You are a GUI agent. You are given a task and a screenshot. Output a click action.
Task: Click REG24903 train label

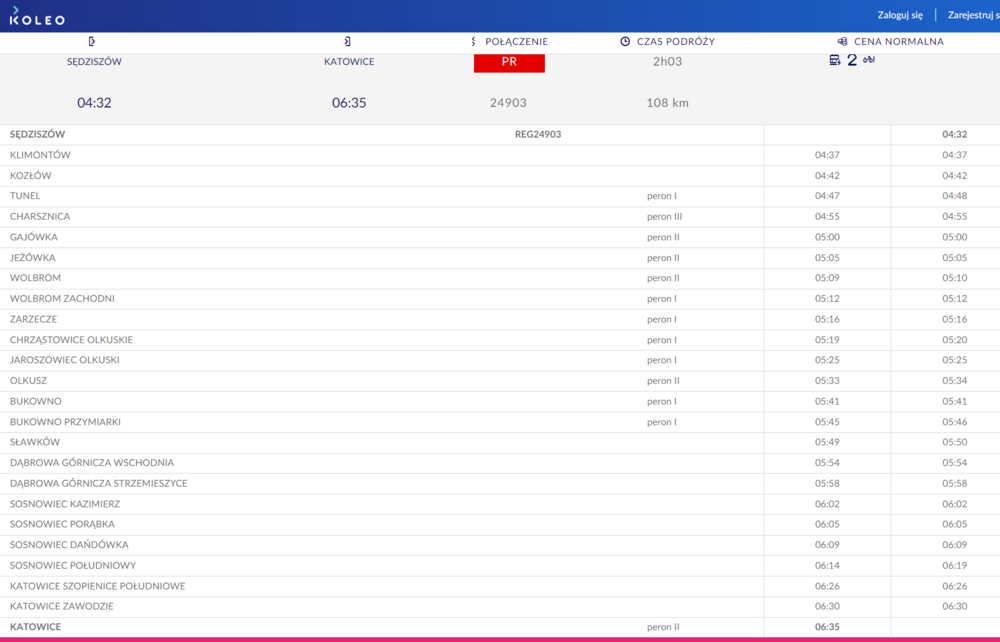538,135
